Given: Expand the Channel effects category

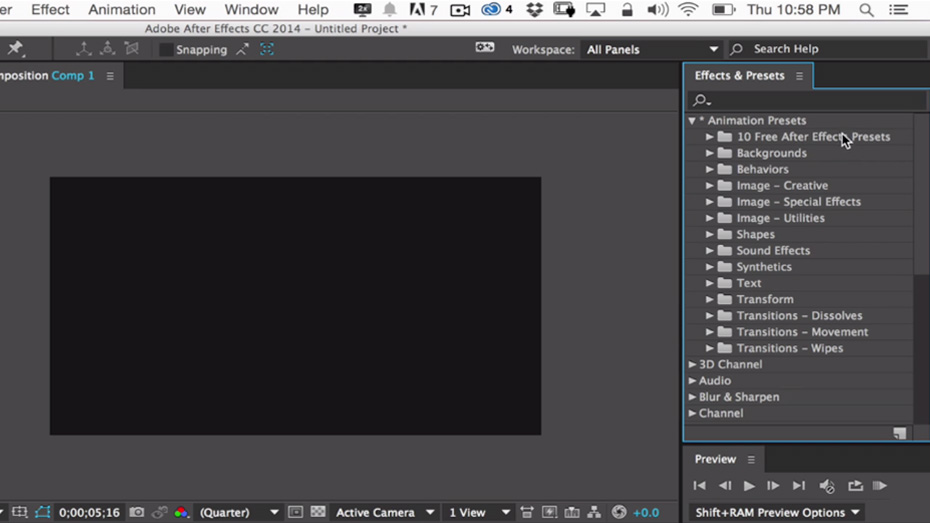Looking at the screenshot, I should click(692, 413).
